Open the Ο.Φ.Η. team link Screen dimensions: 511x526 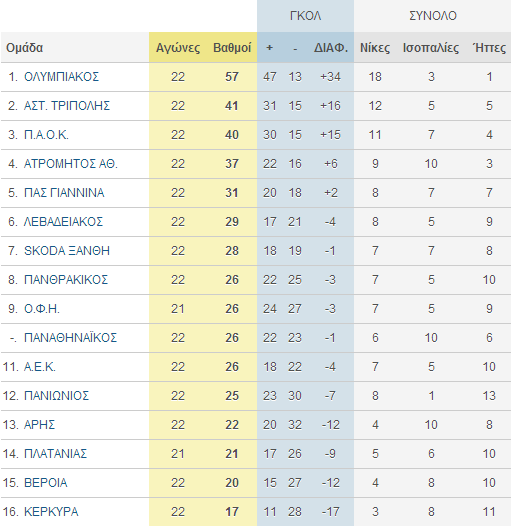pyautogui.click(x=42, y=309)
